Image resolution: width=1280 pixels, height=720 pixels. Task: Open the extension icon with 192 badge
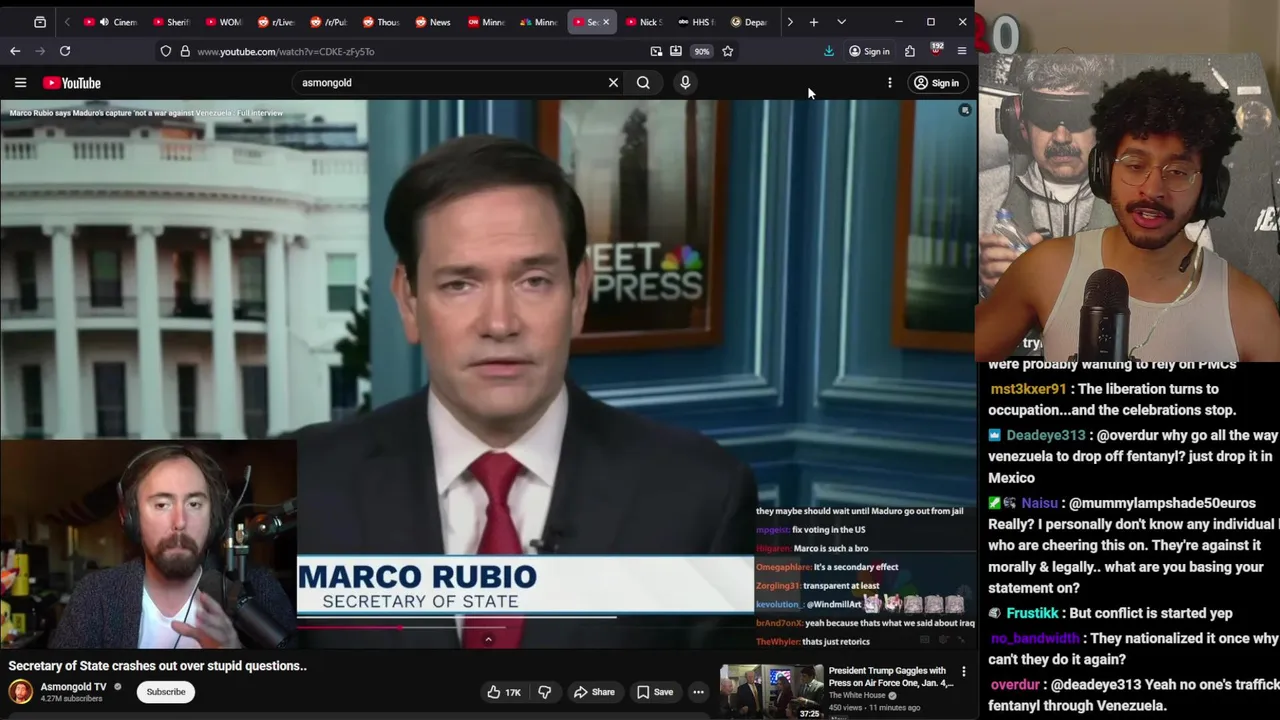click(936, 50)
